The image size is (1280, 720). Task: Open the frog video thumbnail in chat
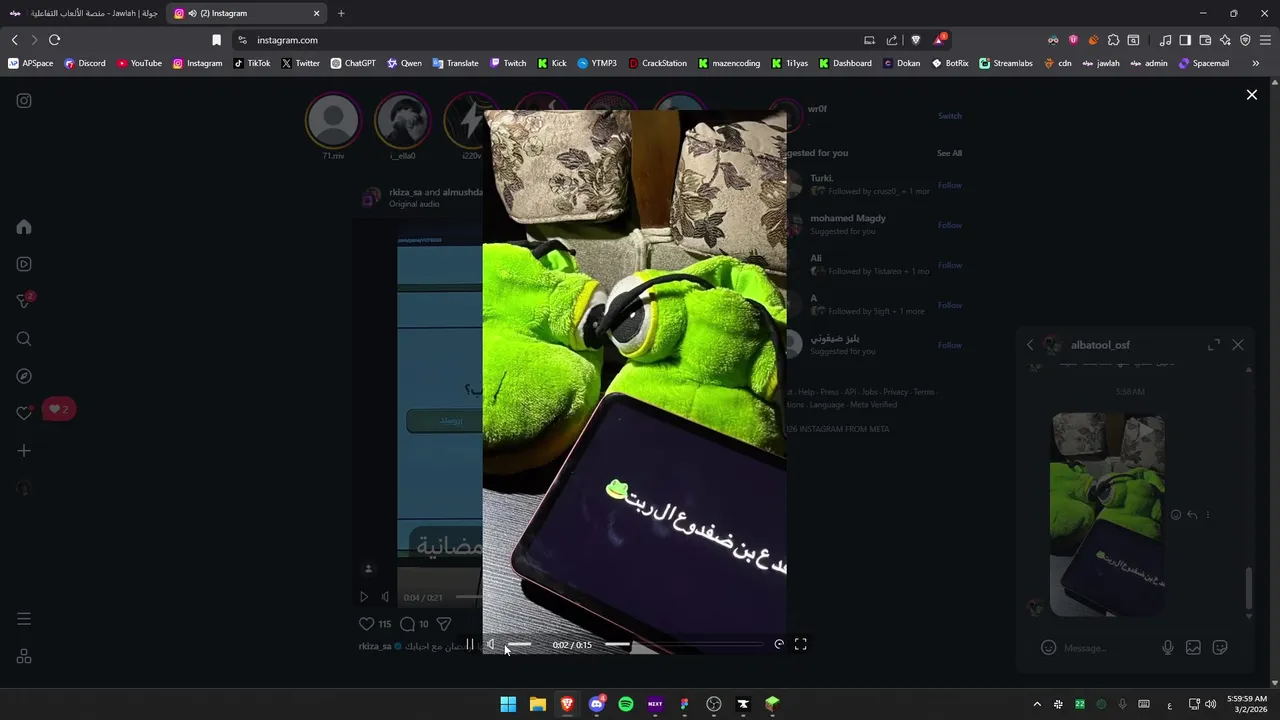1108,515
